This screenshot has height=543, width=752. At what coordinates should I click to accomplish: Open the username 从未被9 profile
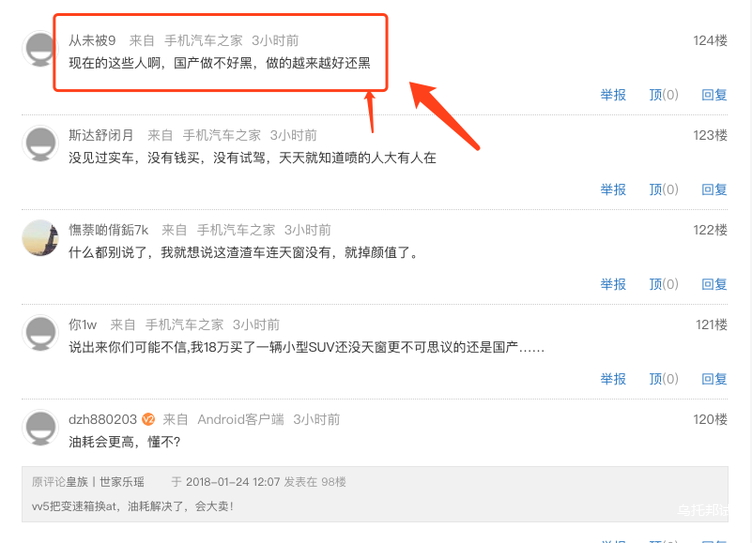pos(92,40)
